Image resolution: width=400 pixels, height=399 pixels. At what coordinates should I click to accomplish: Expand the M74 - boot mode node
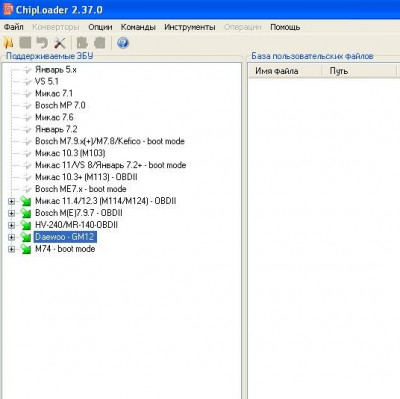point(11,249)
